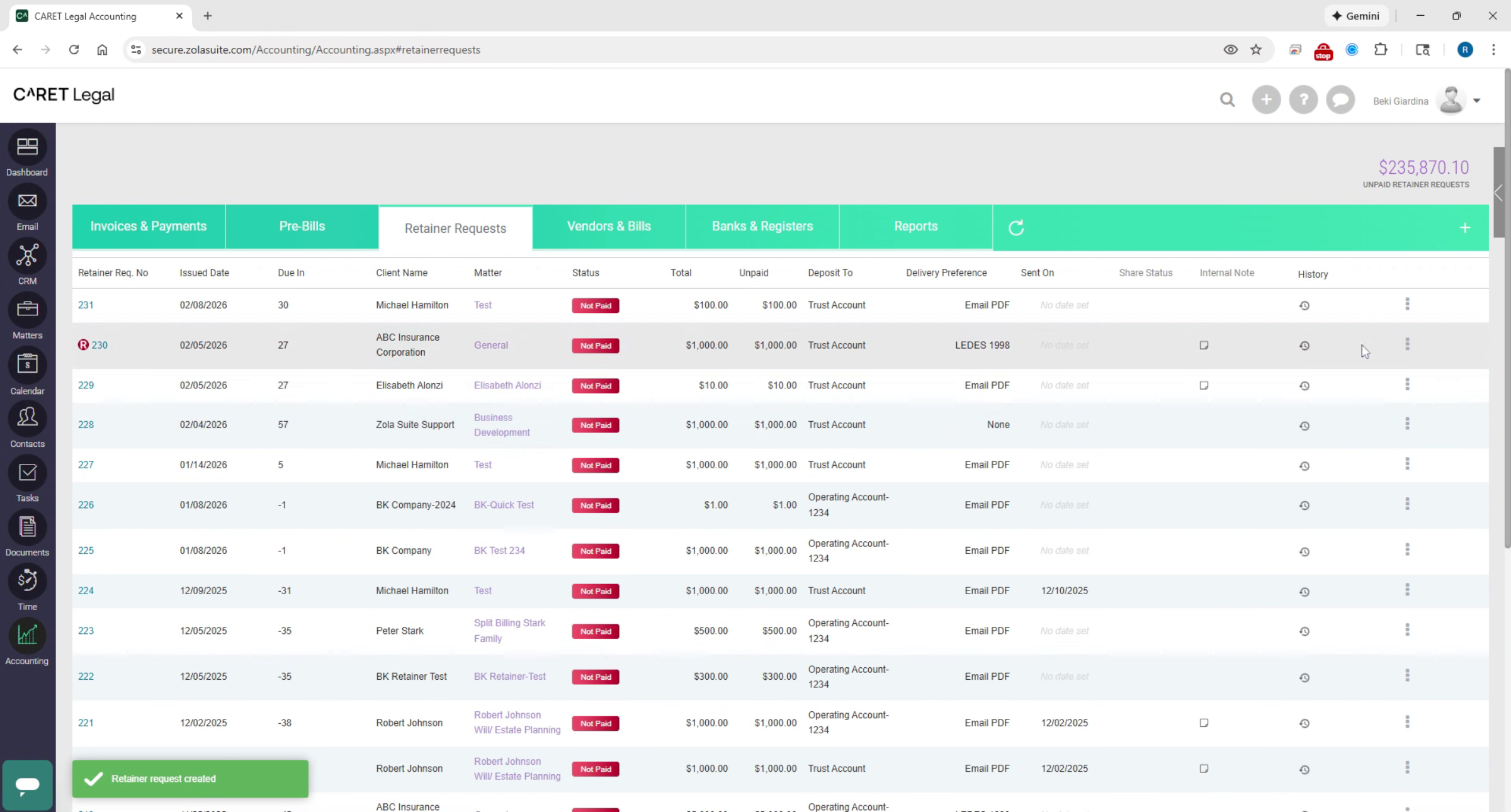
Task: Open row actions menu for request 229
Action: pyautogui.click(x=1407, y=385)
